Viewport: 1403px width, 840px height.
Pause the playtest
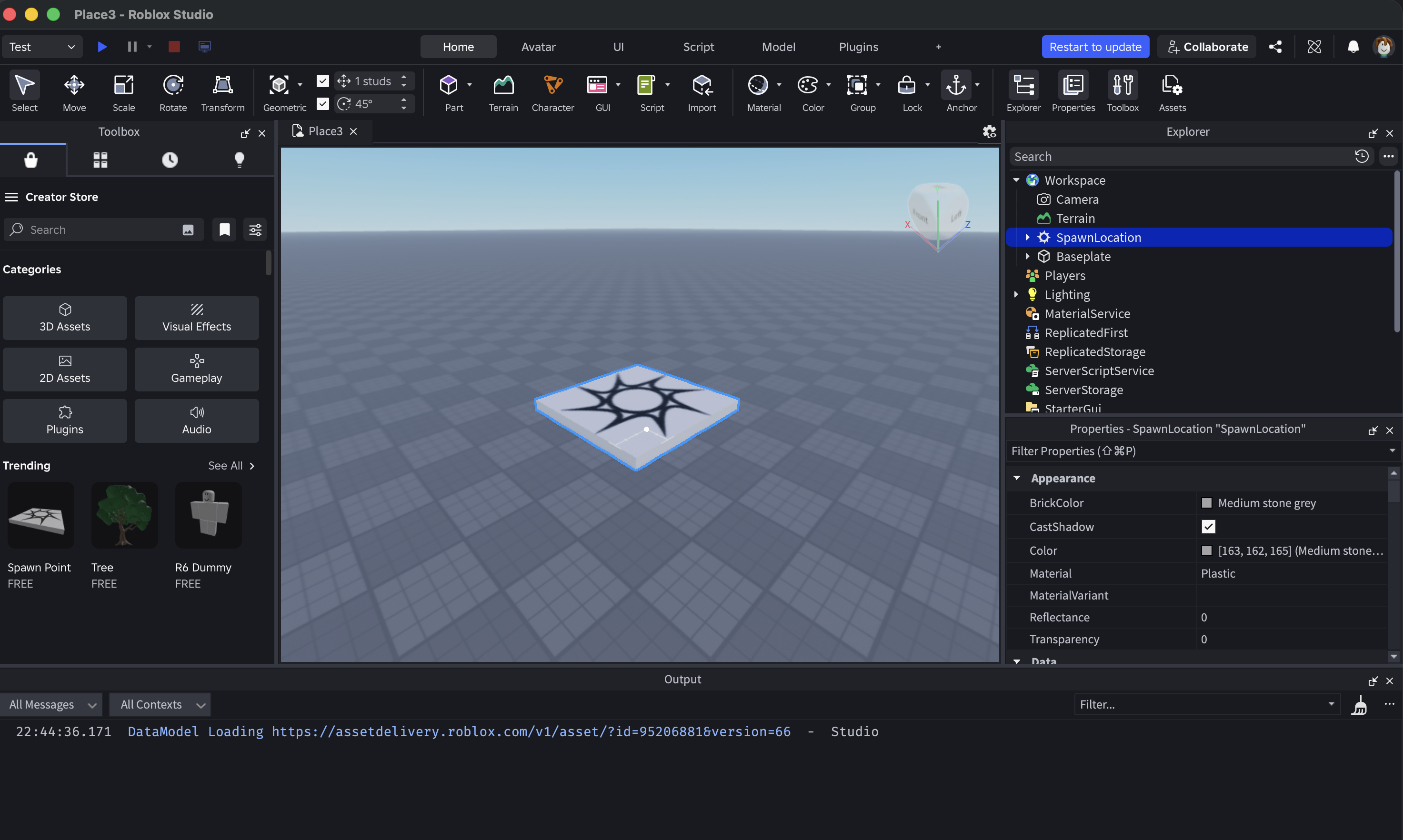[x=132, y=46]
